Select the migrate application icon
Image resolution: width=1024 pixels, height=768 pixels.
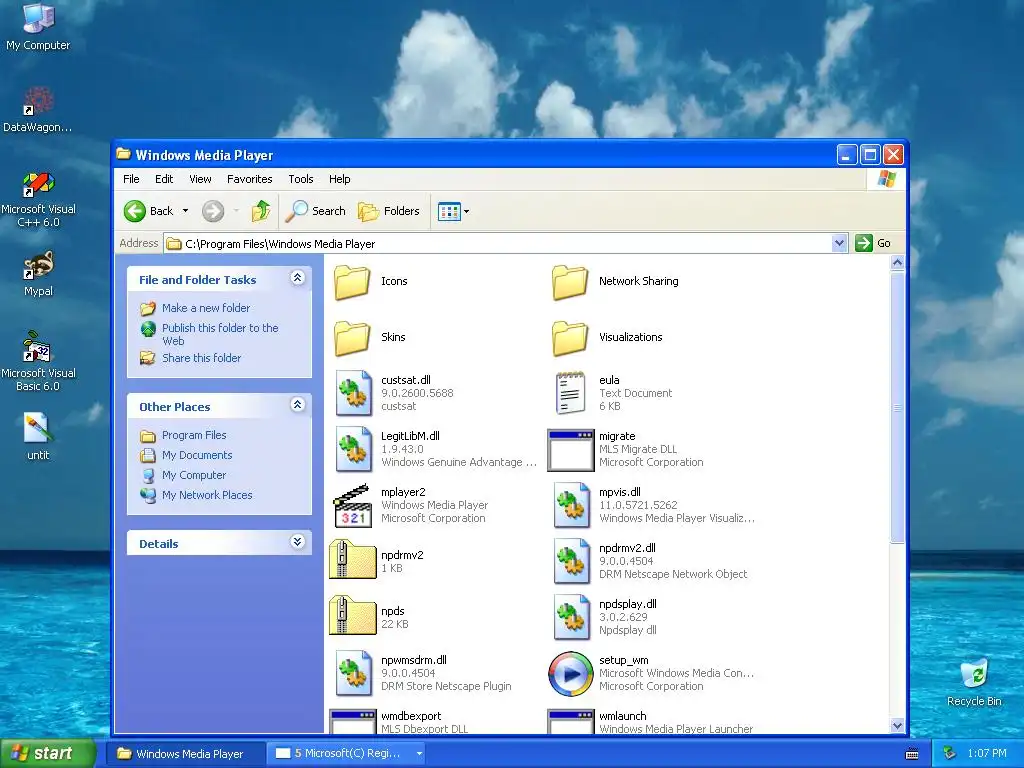coord(571,450)
